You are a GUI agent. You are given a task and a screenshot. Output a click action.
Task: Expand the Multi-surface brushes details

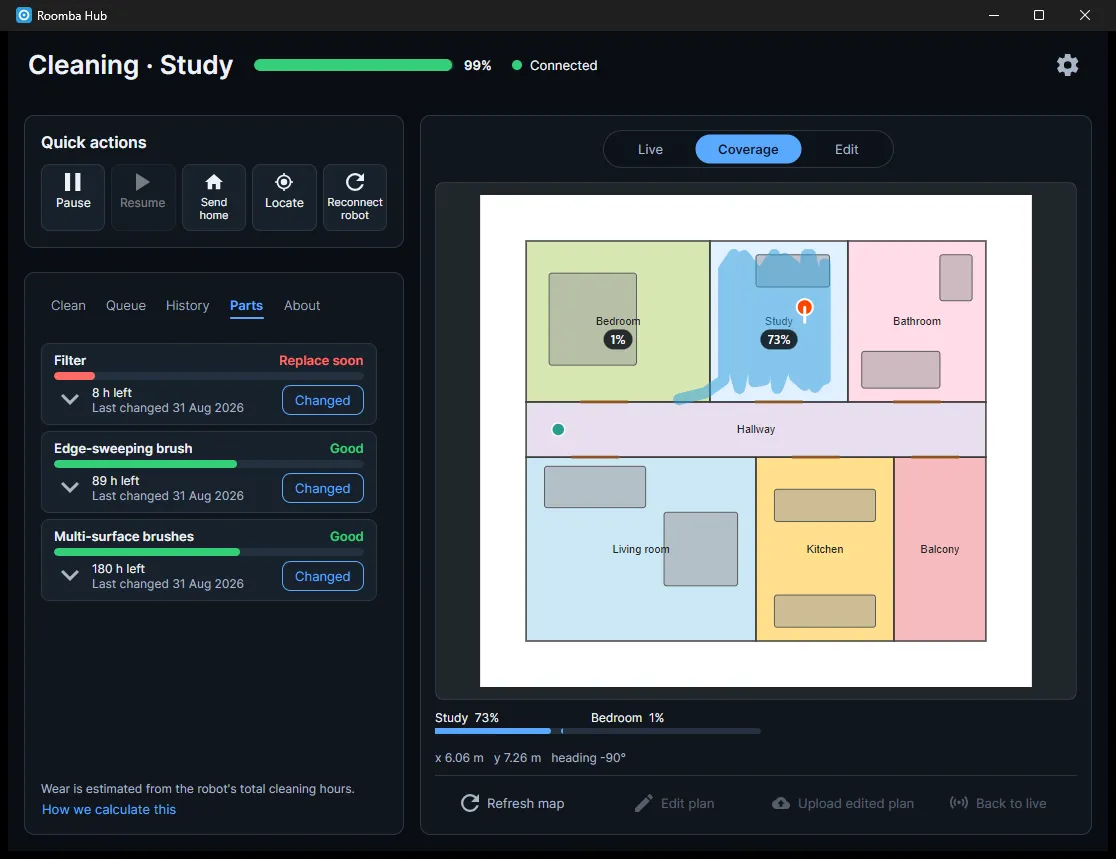pos(70,575)
